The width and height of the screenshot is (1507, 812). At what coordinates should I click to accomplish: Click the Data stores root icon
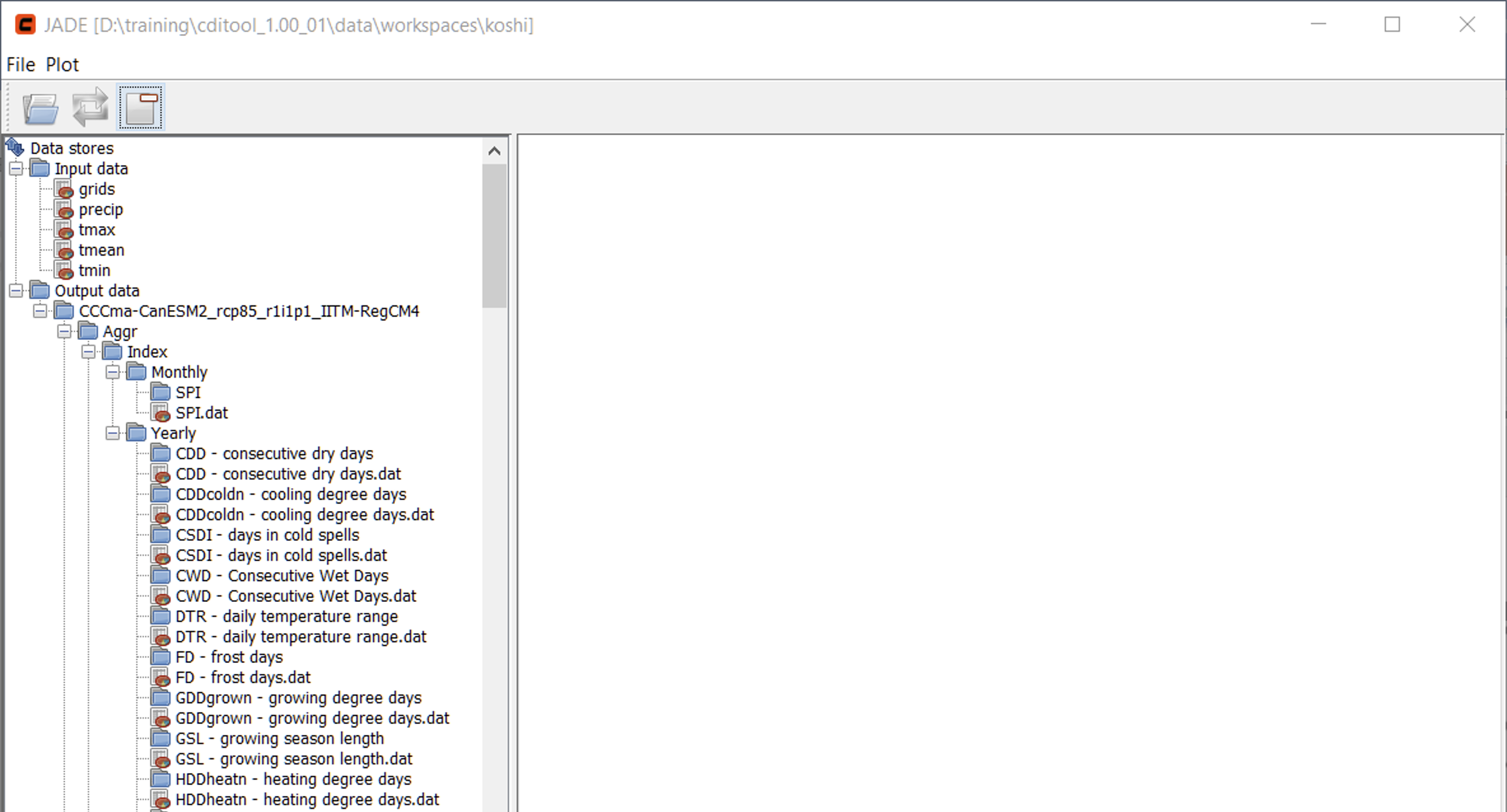click(15, 147)
